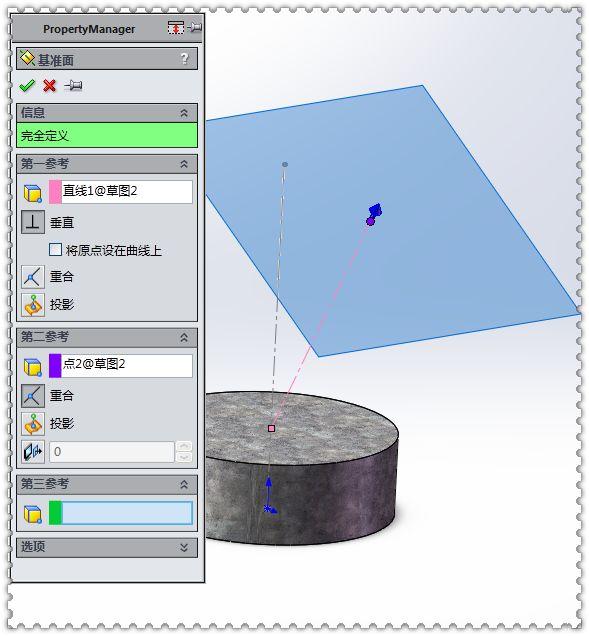Click the pink first reference color swatch
Image resolution: width=589 pixels, height=636 pixels.
tap(55, 191)
